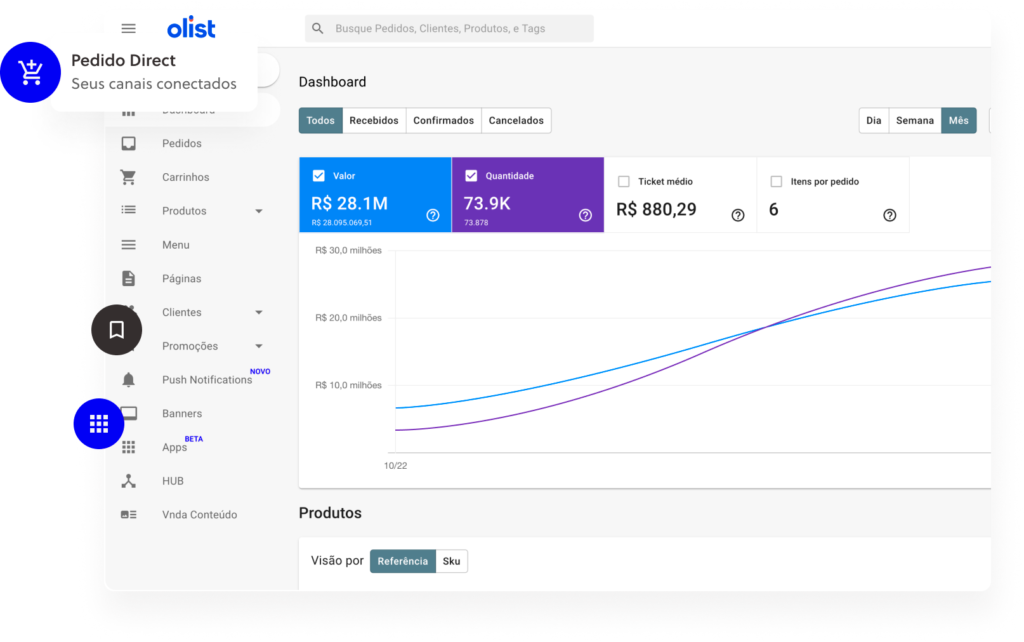Open the hamburger menu icon
The width and height of the screenshot is (1024, 642).
coord(128,29)
